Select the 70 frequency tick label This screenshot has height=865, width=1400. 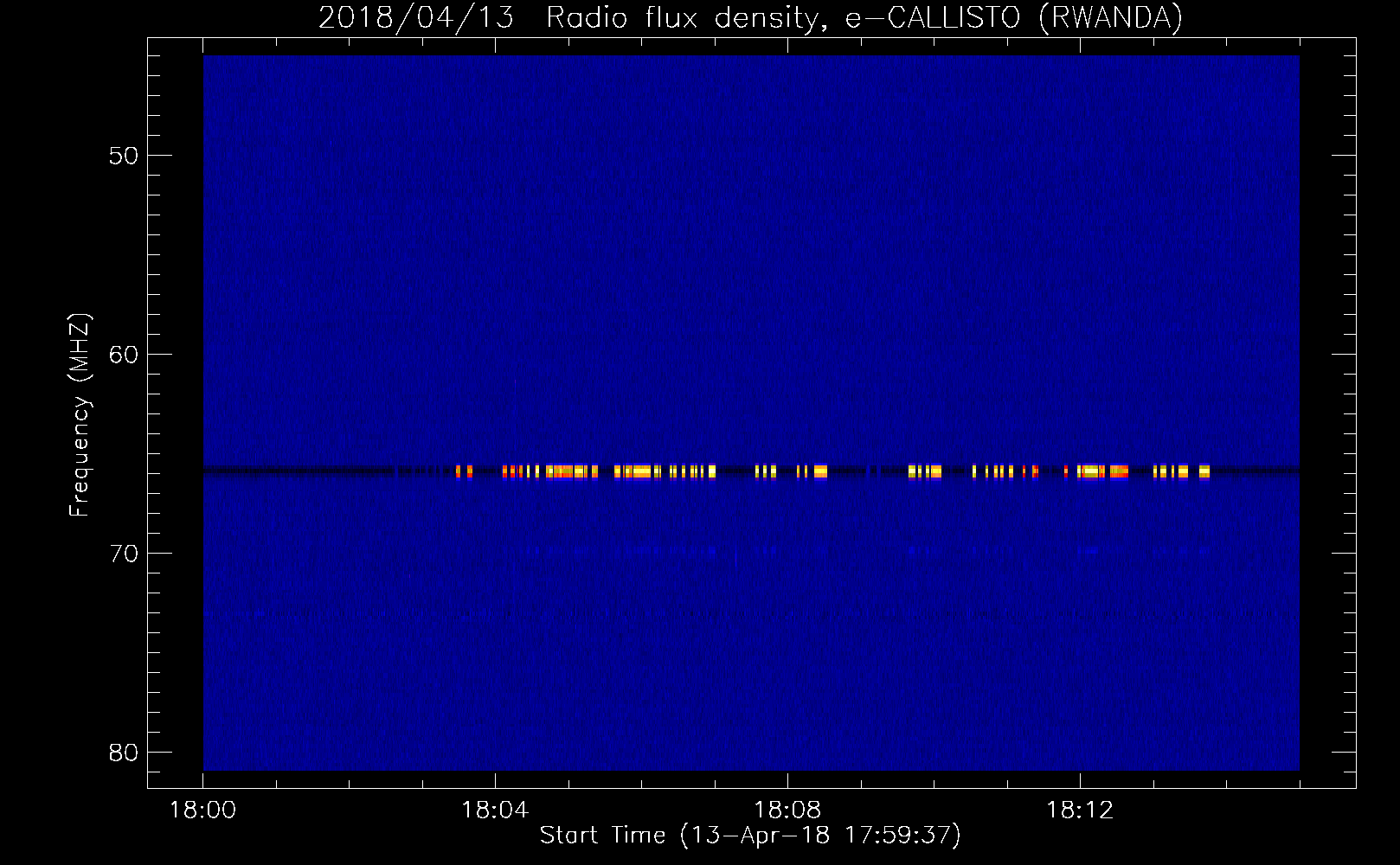pos(125,554)
